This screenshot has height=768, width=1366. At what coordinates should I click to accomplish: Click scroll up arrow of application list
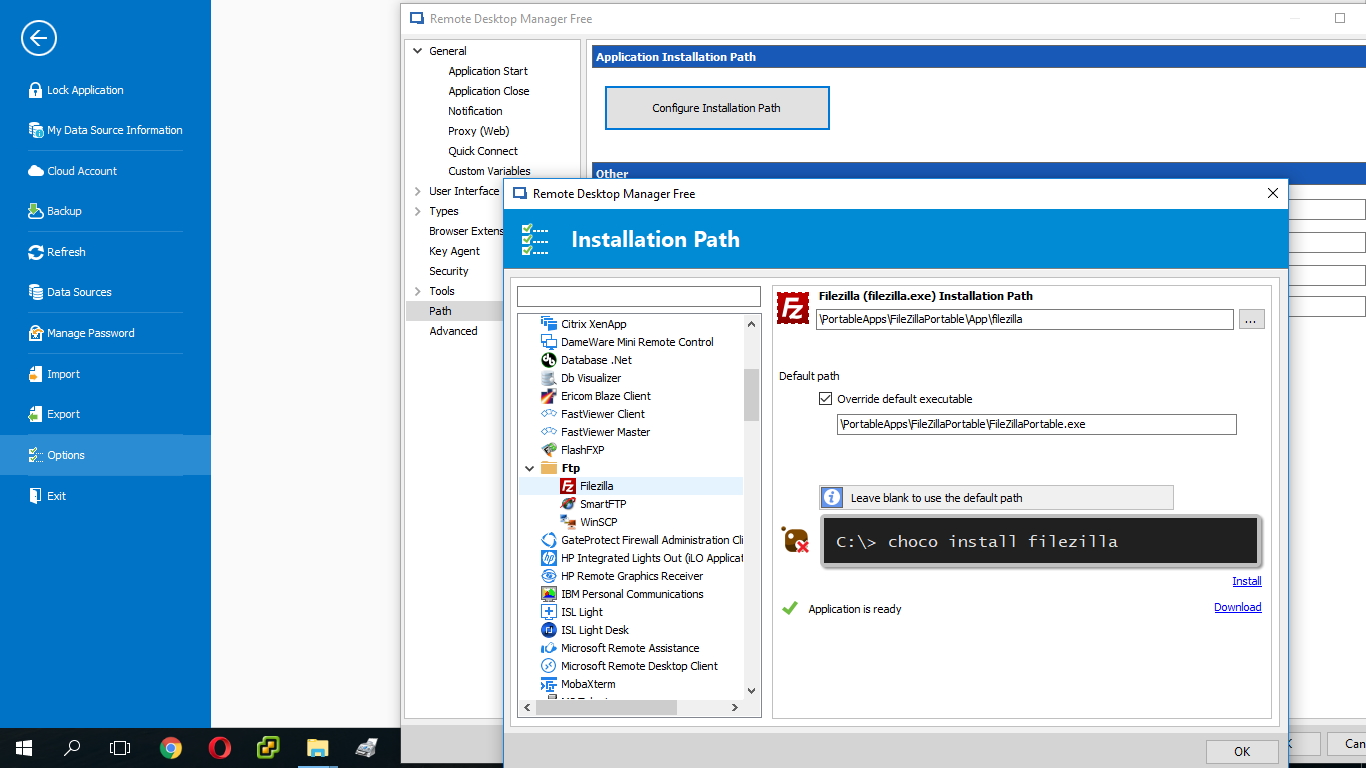752,323
